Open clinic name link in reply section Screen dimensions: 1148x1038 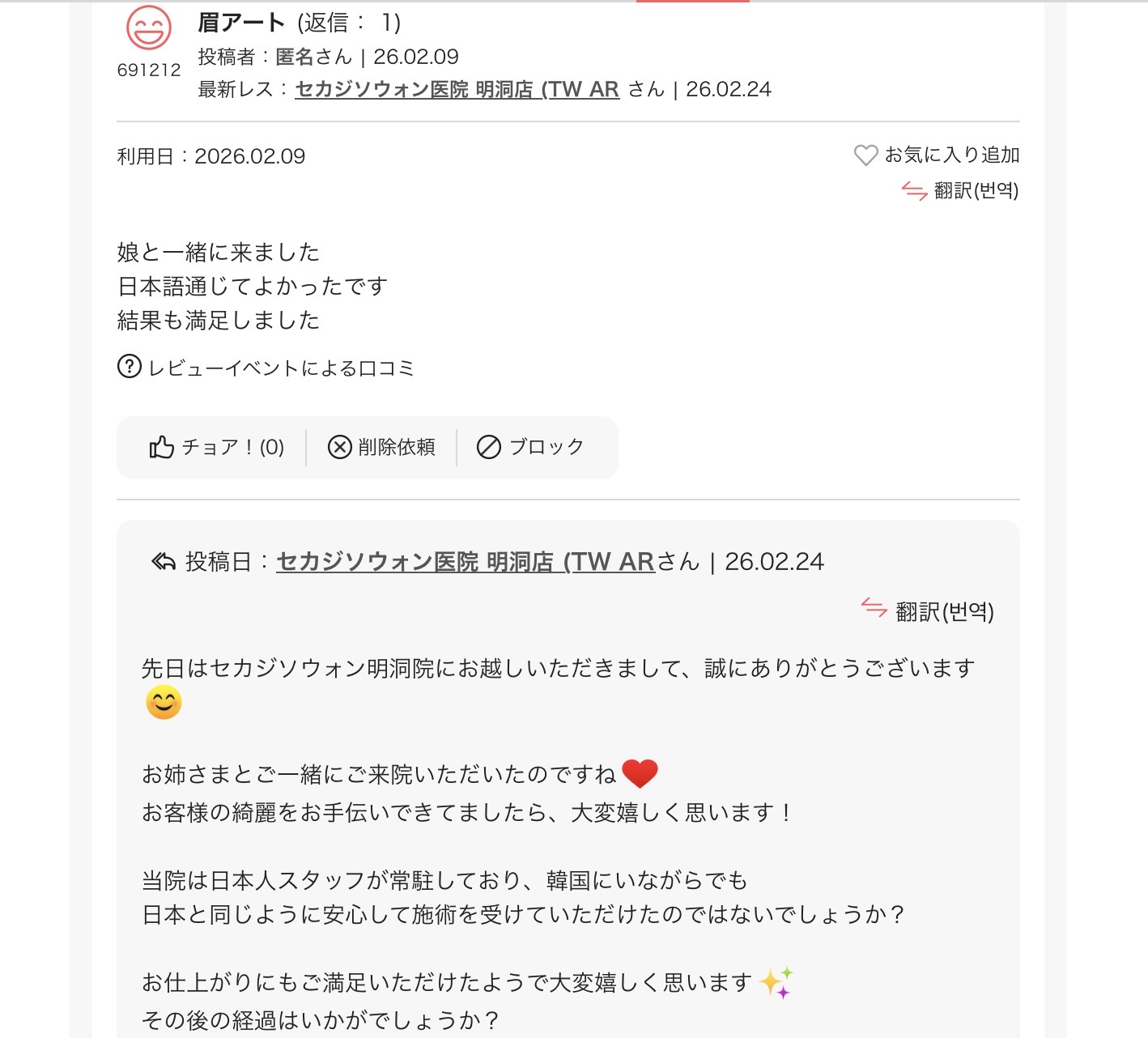coord(465,561)
